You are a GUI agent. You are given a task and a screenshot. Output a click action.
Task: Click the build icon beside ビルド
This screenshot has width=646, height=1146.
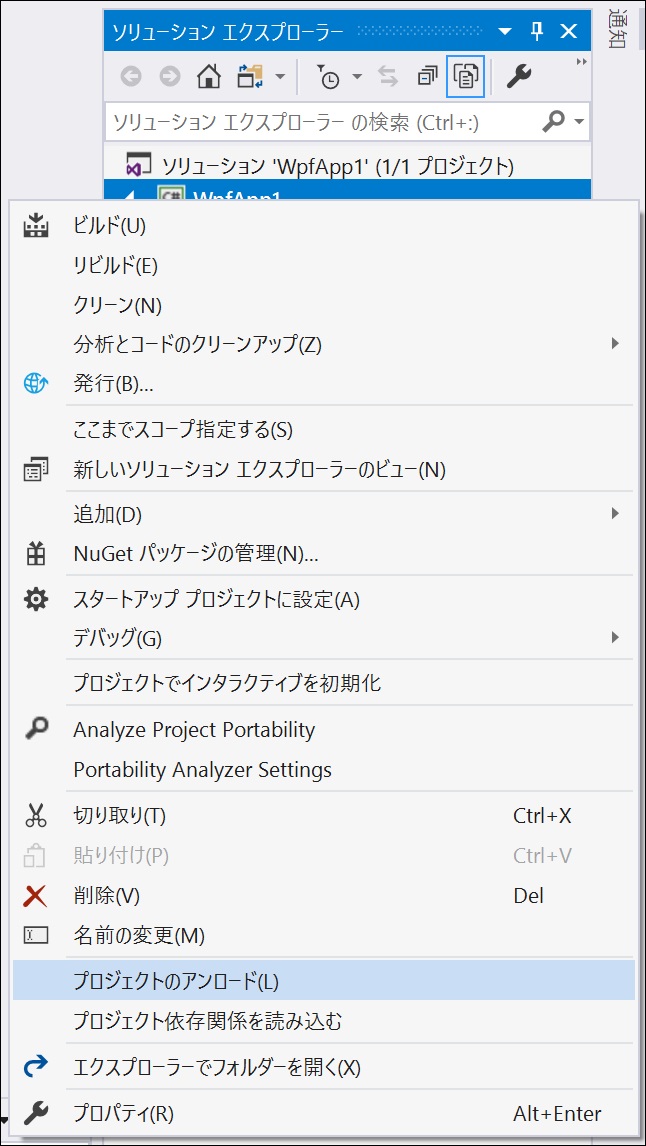(x=36, y=226)
